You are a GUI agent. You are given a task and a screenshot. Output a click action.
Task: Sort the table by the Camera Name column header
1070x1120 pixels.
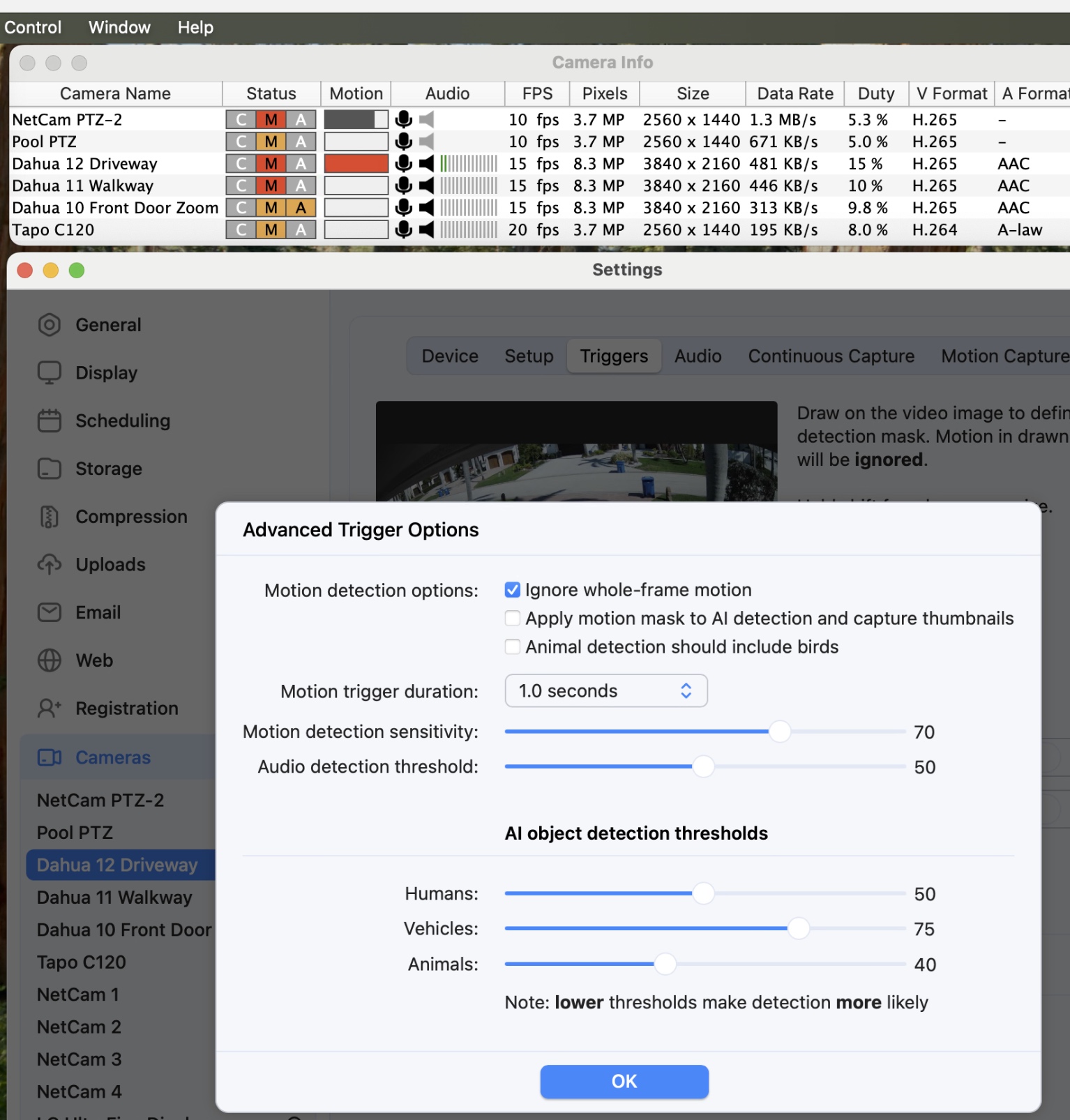[115, 93]
